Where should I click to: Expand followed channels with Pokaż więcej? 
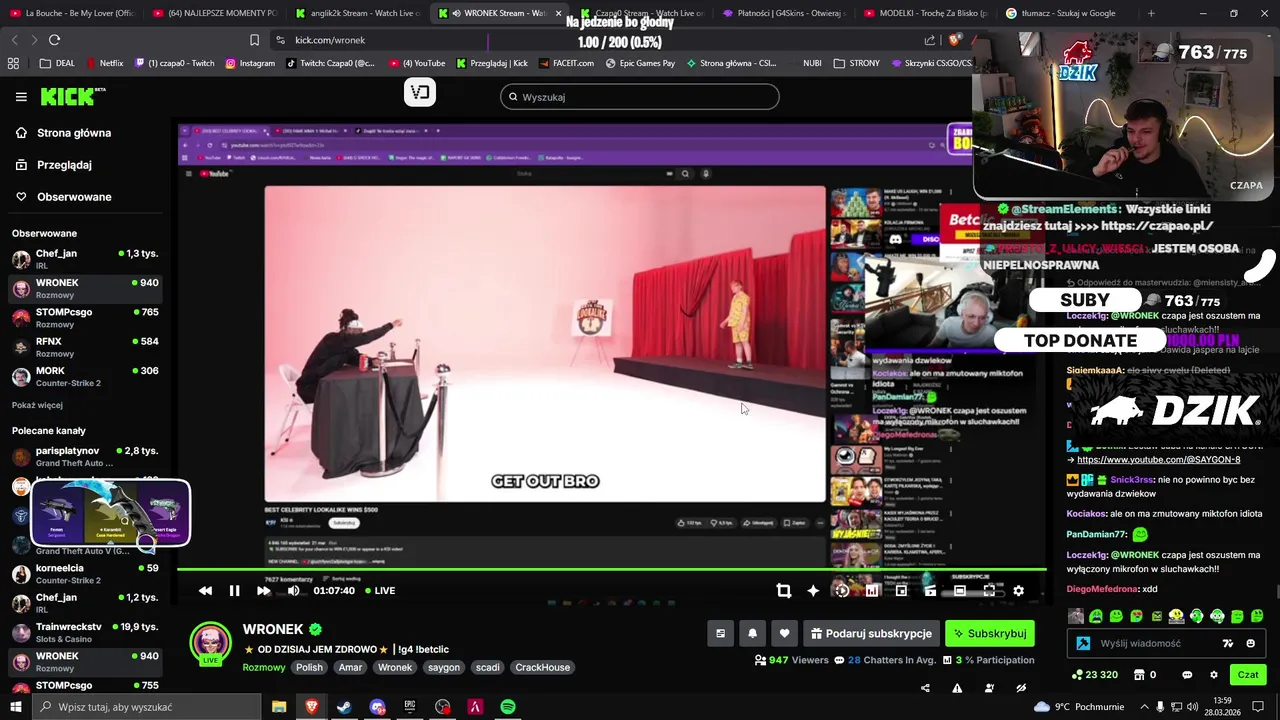pyautogui.click(x=37, y=405)
